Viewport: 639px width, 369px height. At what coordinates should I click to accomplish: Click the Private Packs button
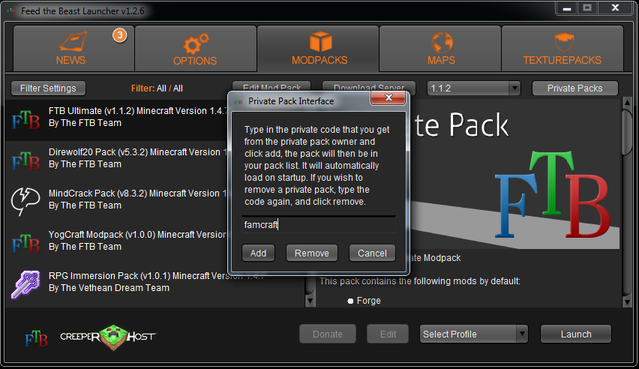tap(575, 88)
